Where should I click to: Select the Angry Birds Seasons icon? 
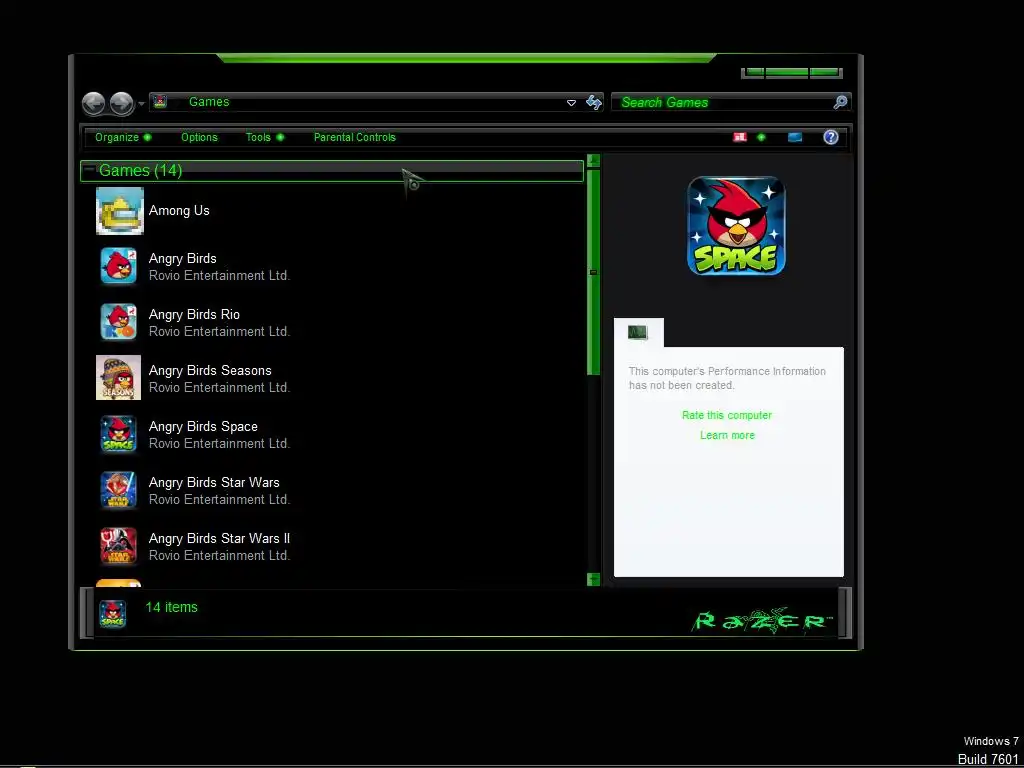point(118,377)
